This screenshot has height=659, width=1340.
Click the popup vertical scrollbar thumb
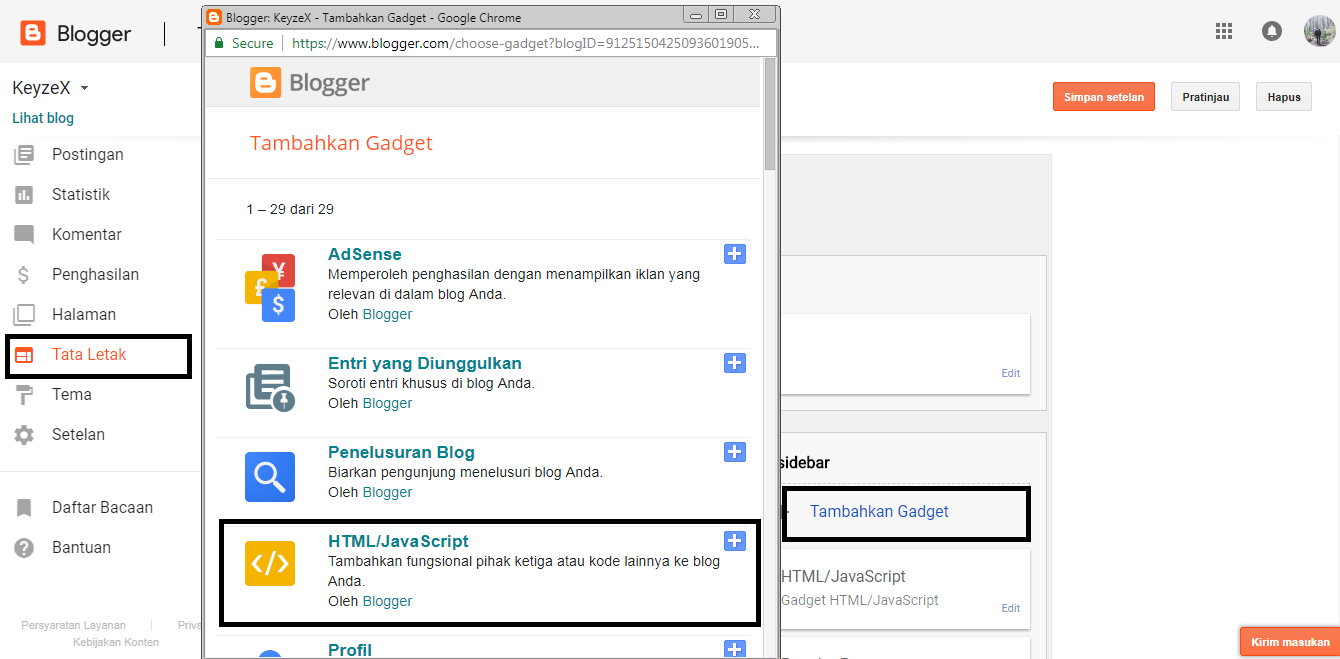pos(770,113)
